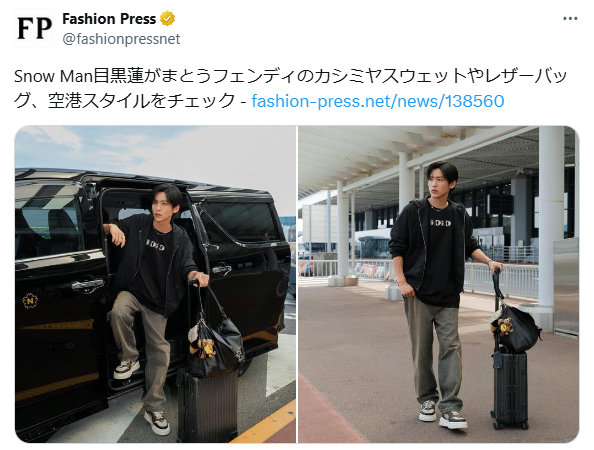The image size is (594, 450).
Task: Open the left photo with black van
Action: tap(155, 284)
